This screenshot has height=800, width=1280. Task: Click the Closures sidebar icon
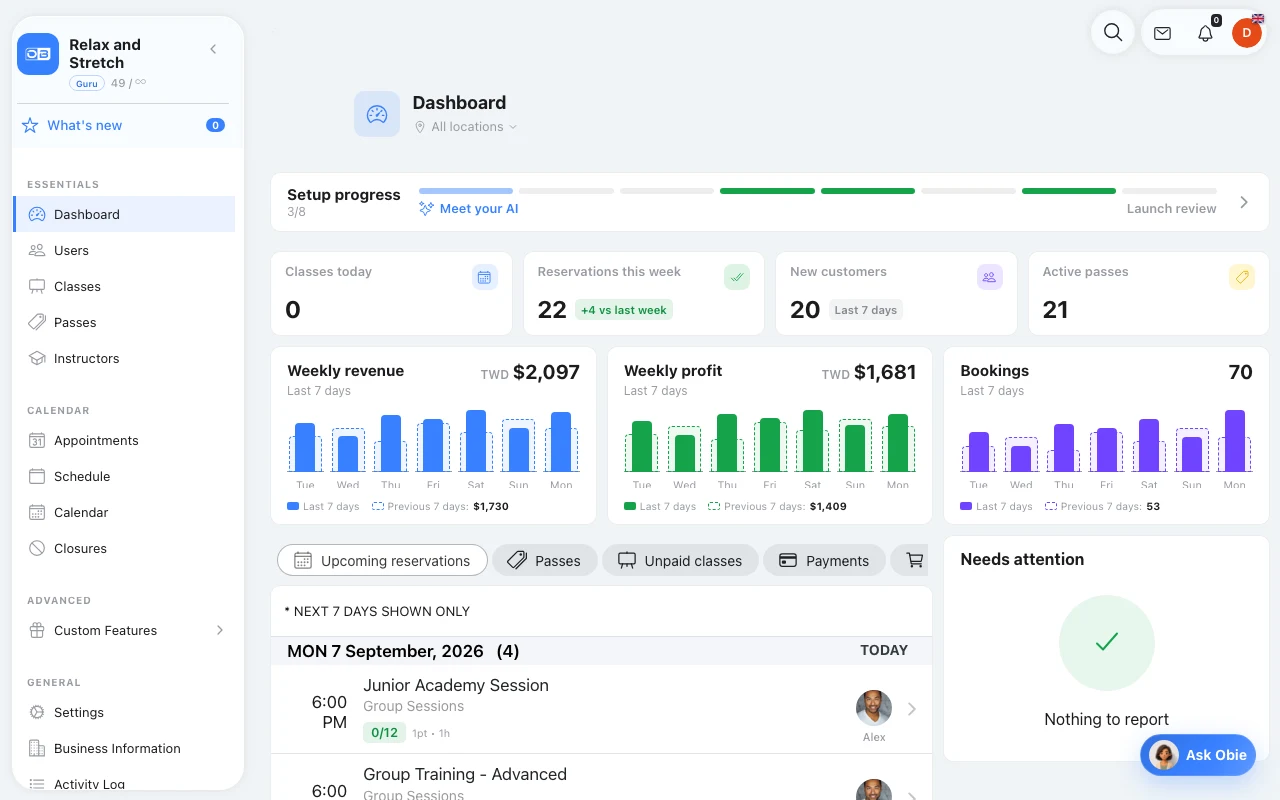(x=37, y=548)
